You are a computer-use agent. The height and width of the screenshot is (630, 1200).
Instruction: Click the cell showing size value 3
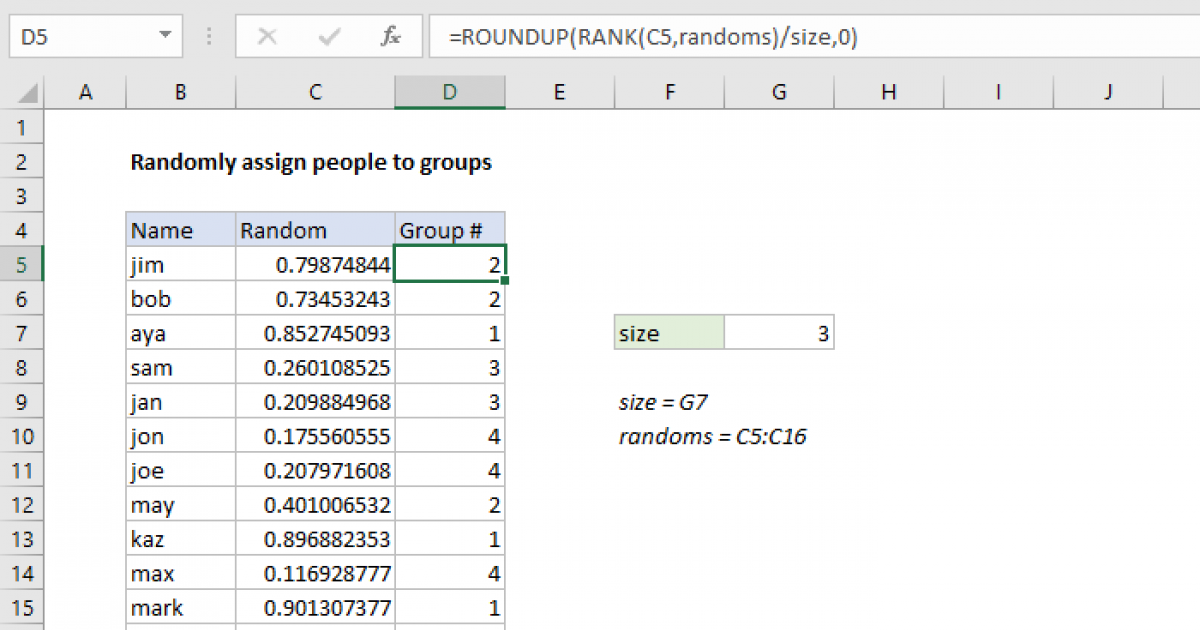click(x=778, y=332)
